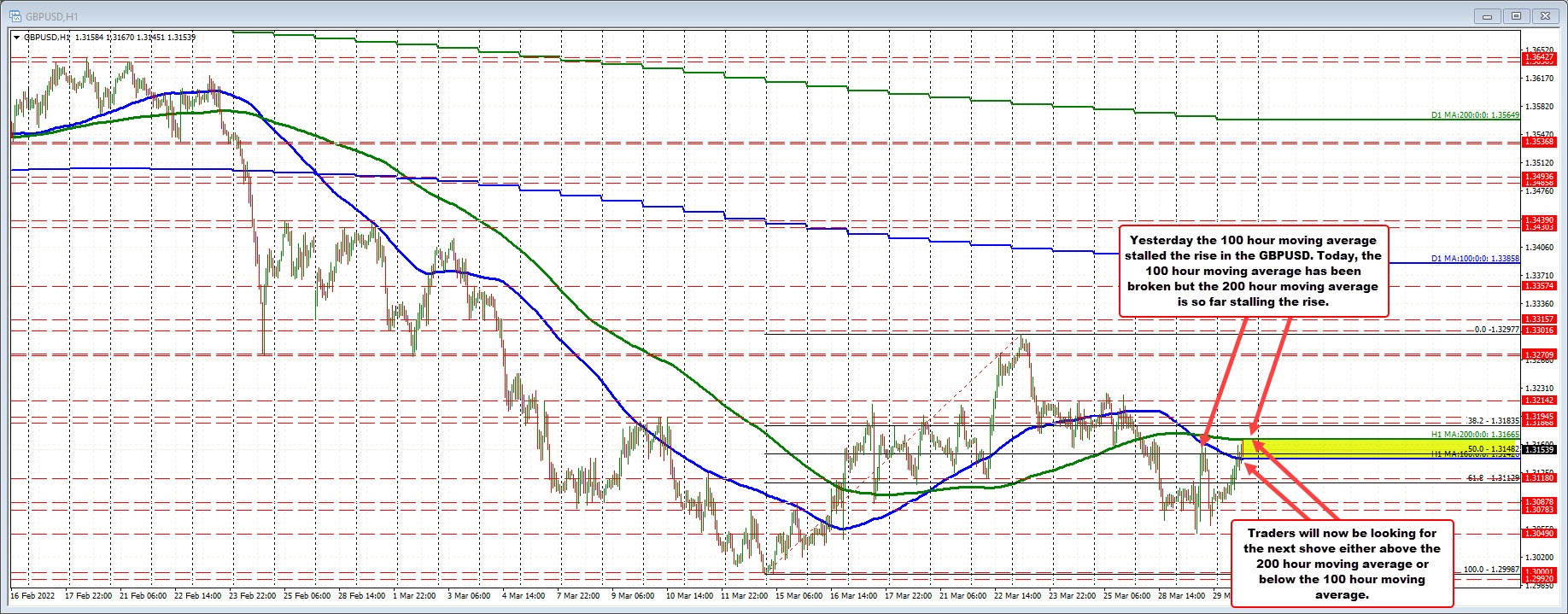Restore down the GBPUSD,H1 chart window

tap(1518, 15)
